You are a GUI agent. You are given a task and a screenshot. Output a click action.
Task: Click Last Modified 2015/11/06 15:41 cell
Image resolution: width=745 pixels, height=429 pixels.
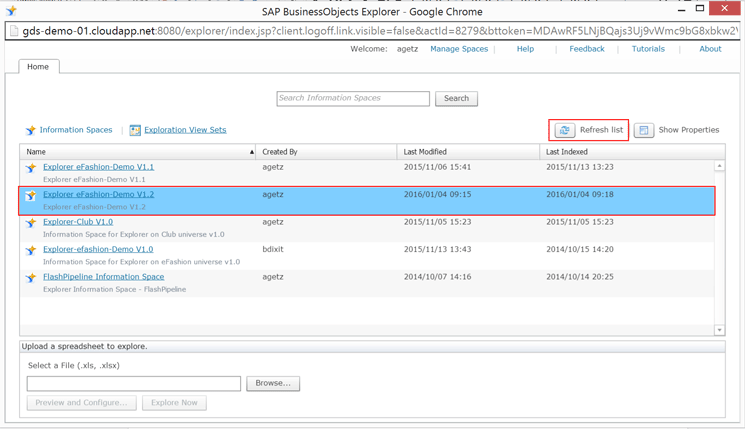[x=438, y=167]
